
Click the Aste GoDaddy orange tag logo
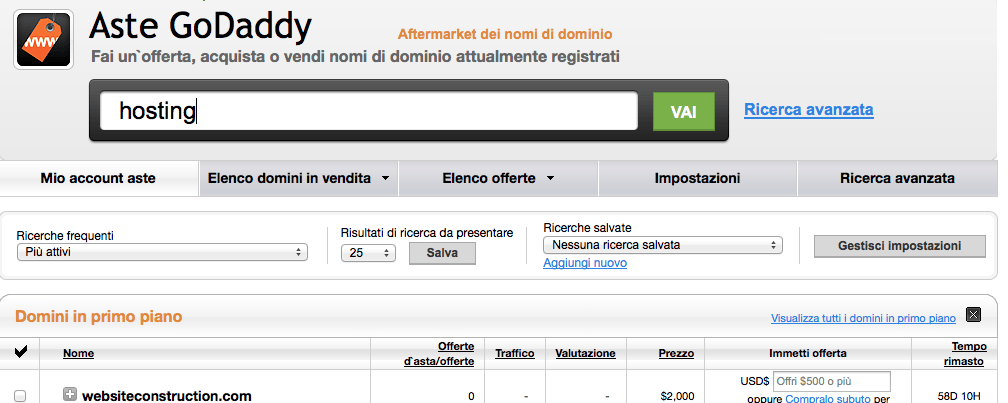[x=43, y=40]
